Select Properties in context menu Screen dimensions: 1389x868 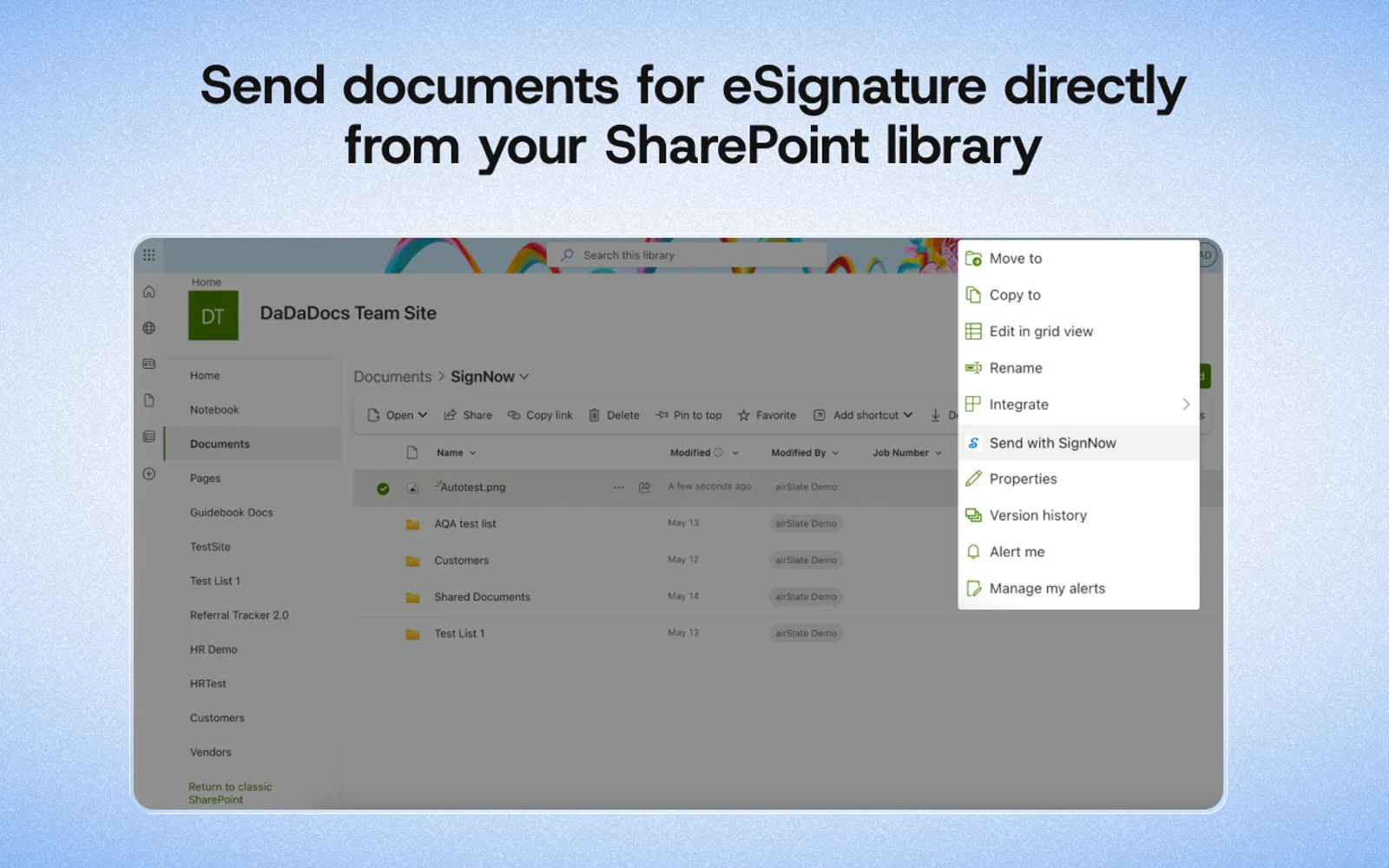pos(1078,479)
